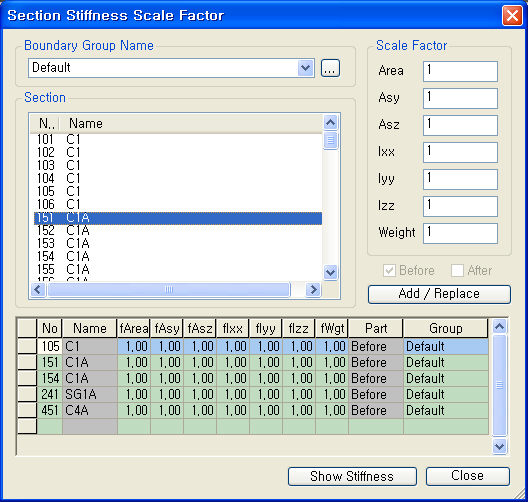Image resolution: width=528 pixels, height=502 pixels.
Task: Enable the After checkbox
Action: (457, 270)
